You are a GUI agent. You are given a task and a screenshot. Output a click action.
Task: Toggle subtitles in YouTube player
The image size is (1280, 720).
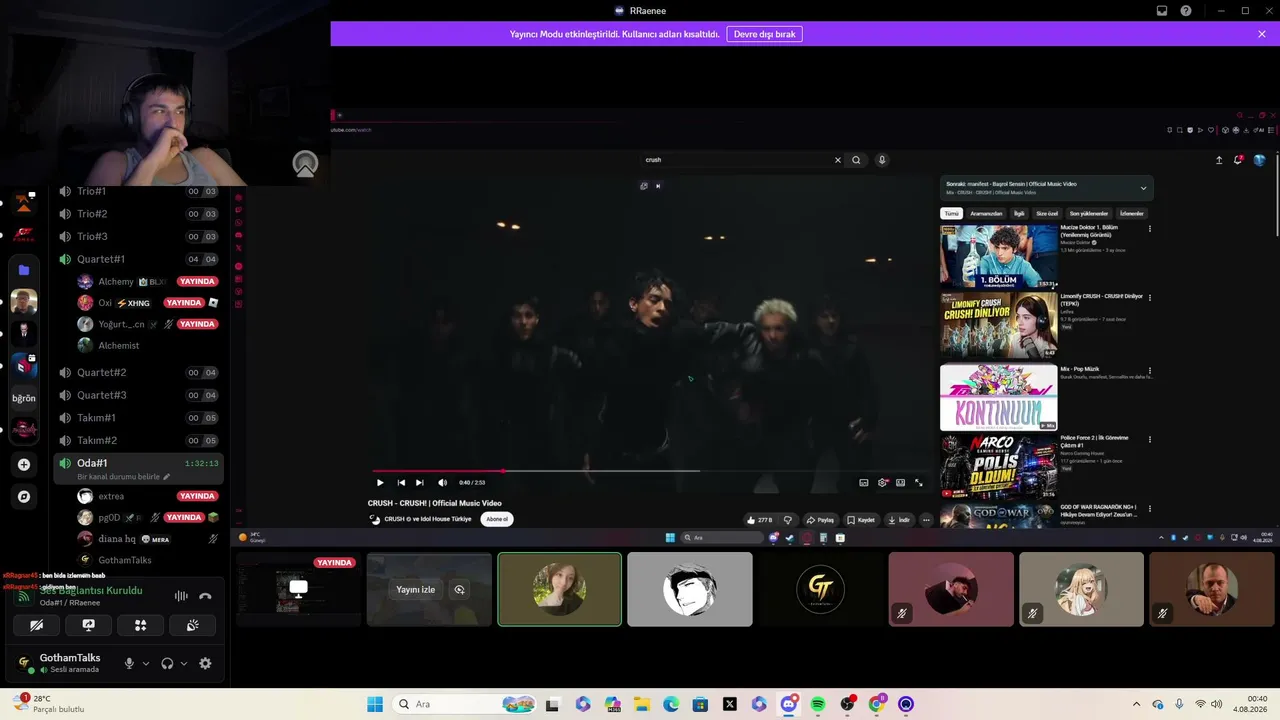click(x=864, y=482)
